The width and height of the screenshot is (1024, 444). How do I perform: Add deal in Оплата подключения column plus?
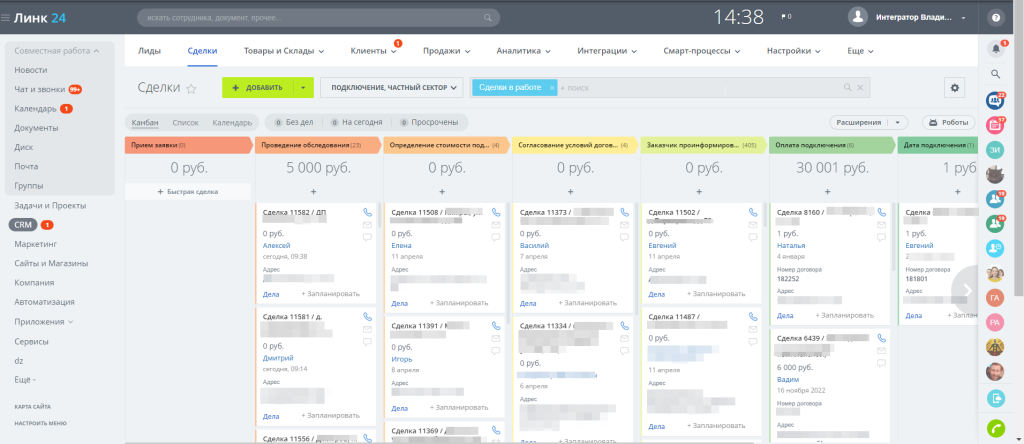point(827,192)
